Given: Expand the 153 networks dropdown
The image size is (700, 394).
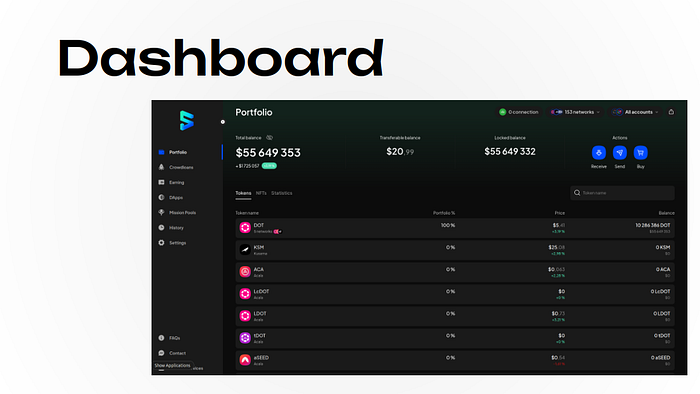Looking at the screenshot, I should click(575, 112).
